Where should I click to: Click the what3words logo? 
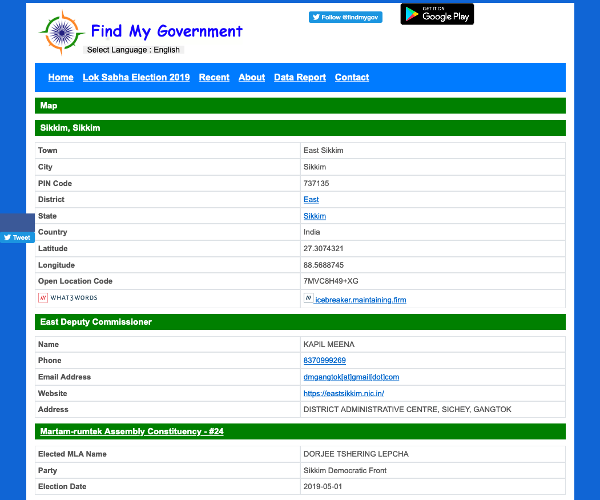click(x=68, y=298)
